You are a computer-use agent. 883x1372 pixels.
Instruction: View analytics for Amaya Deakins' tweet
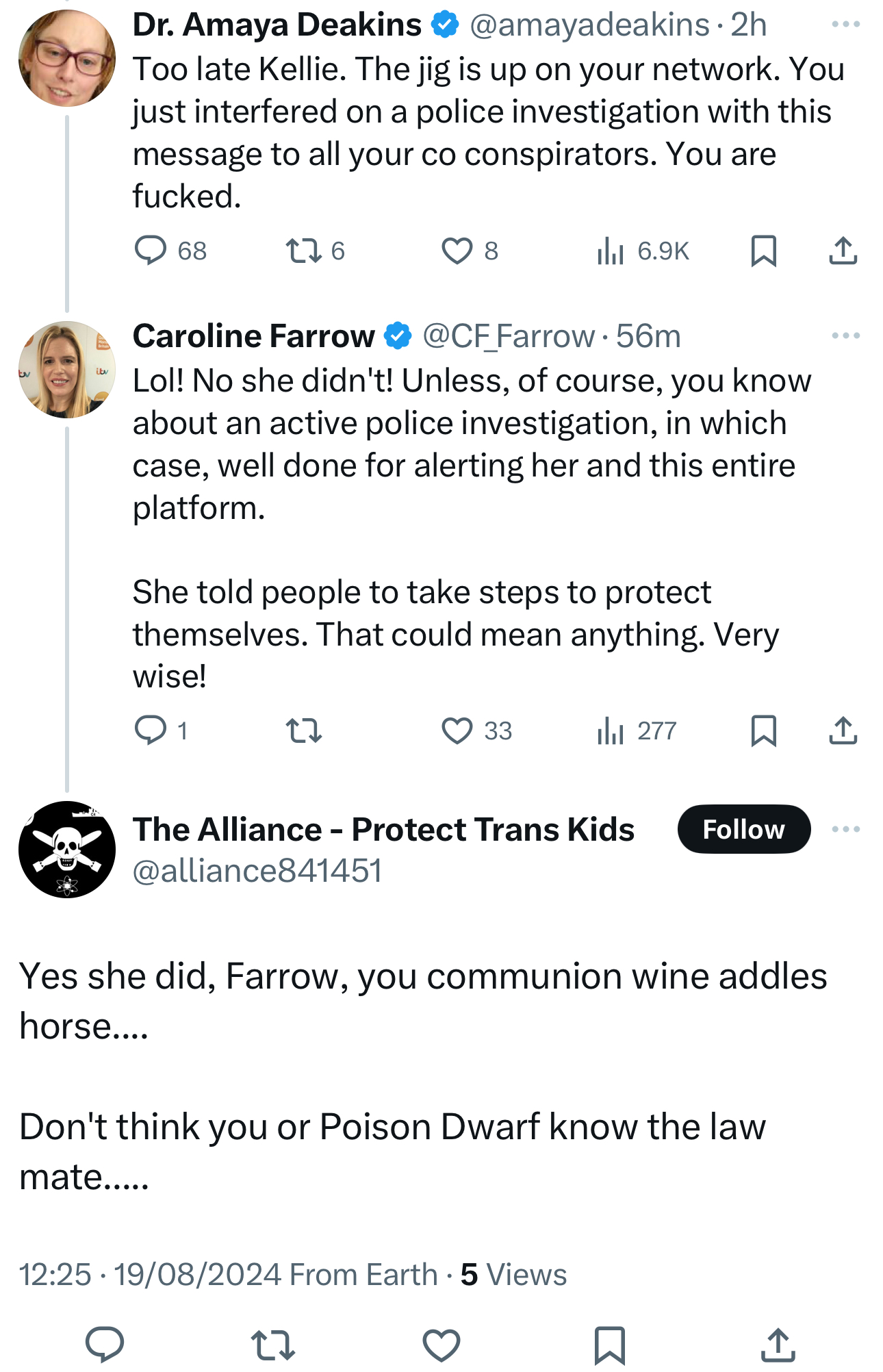point(611,251)
